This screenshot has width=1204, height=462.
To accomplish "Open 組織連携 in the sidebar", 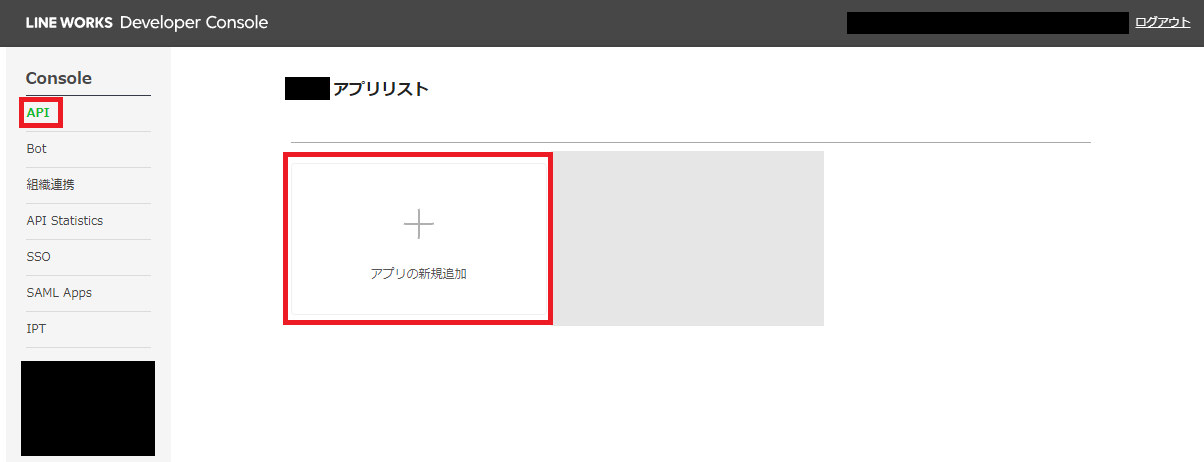I will [x=50, y=184].
